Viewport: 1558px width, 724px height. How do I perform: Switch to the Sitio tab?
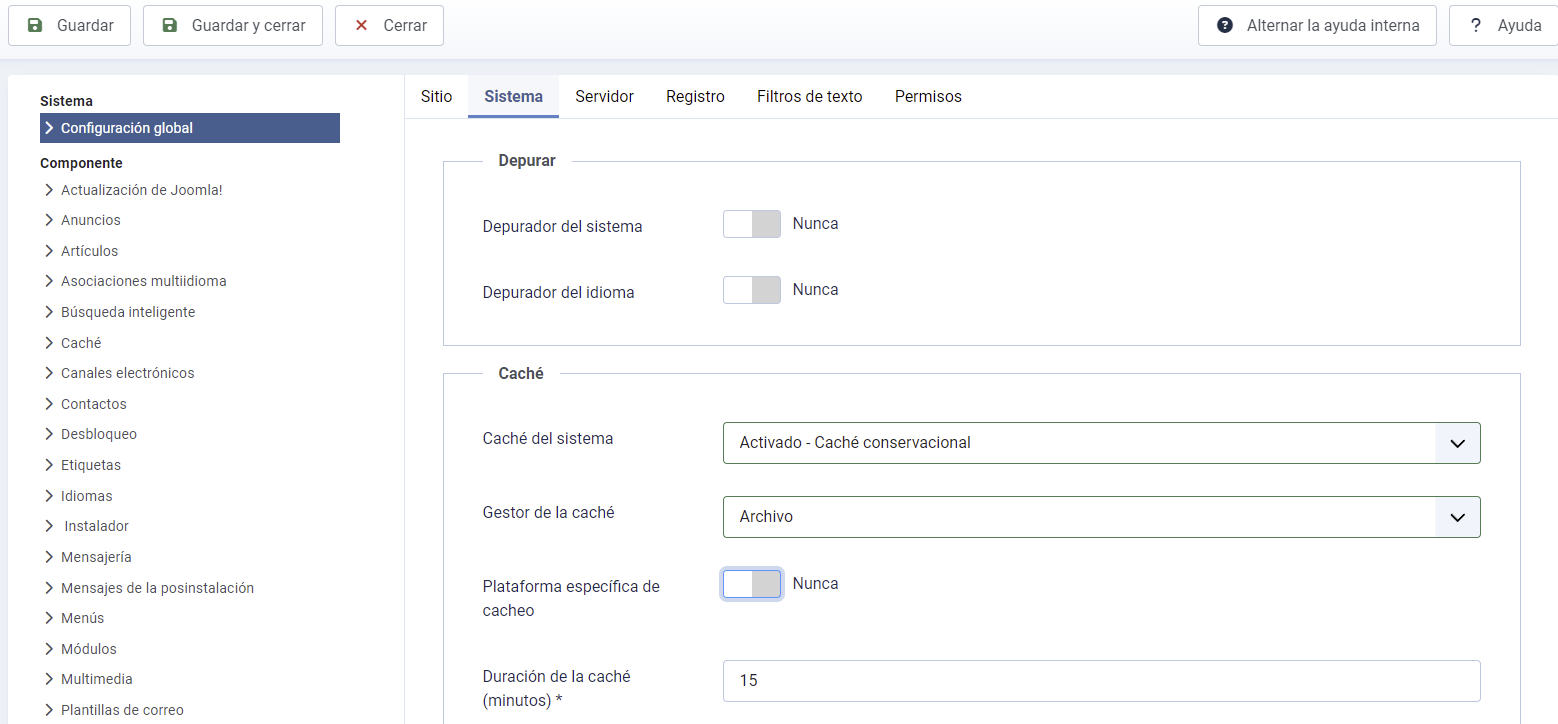pos(436,97)
